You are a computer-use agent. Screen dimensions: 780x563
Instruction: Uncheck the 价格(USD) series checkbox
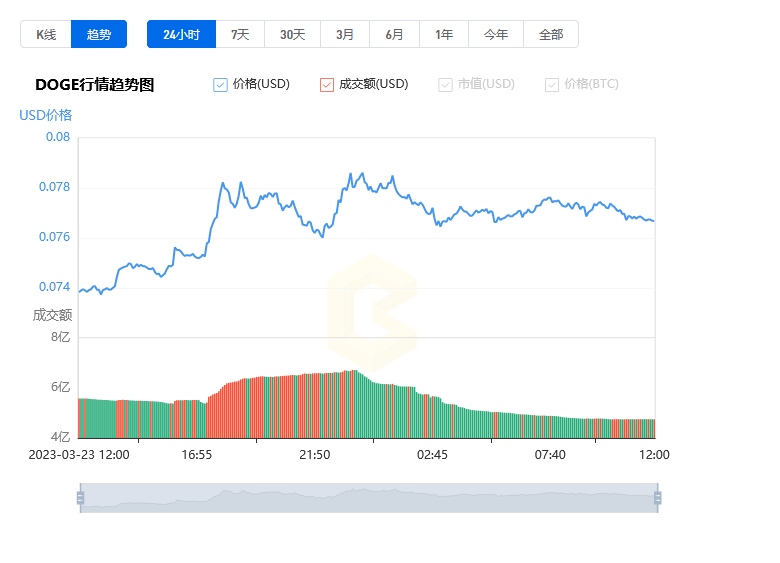pos(221,85)
